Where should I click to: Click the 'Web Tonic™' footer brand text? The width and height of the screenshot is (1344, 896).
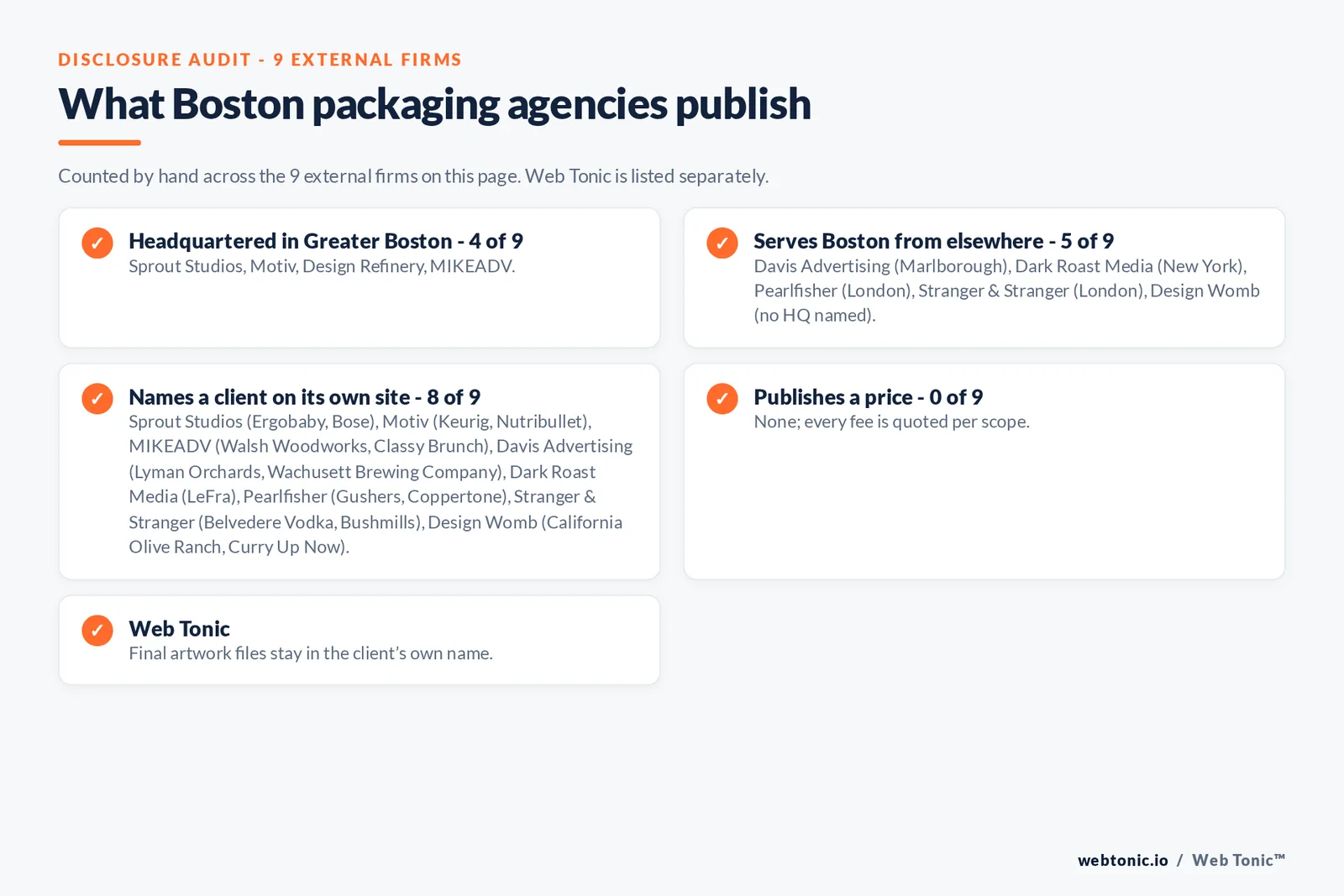[1239, 861]
